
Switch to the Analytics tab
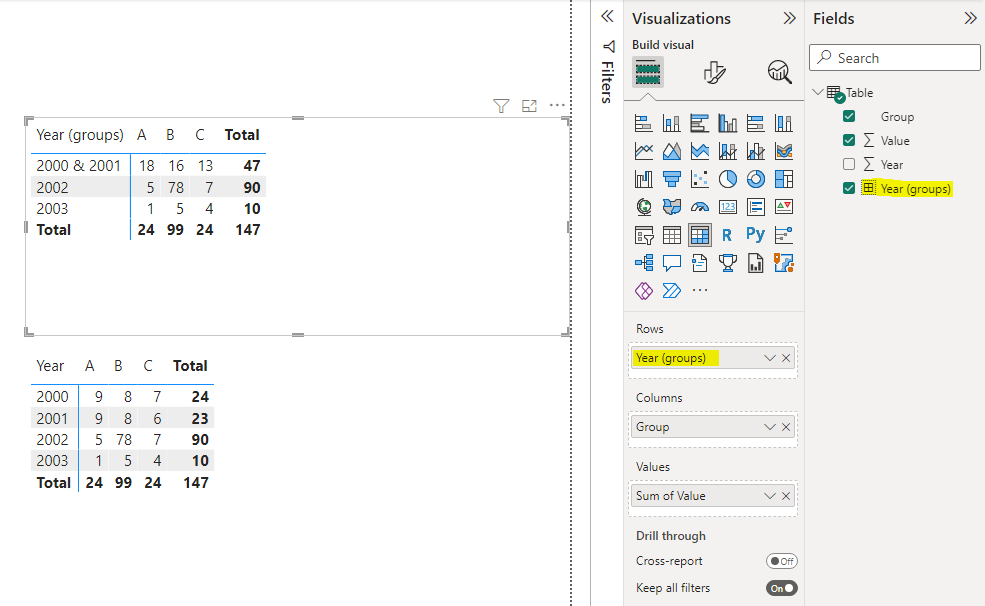coord(780,72)
